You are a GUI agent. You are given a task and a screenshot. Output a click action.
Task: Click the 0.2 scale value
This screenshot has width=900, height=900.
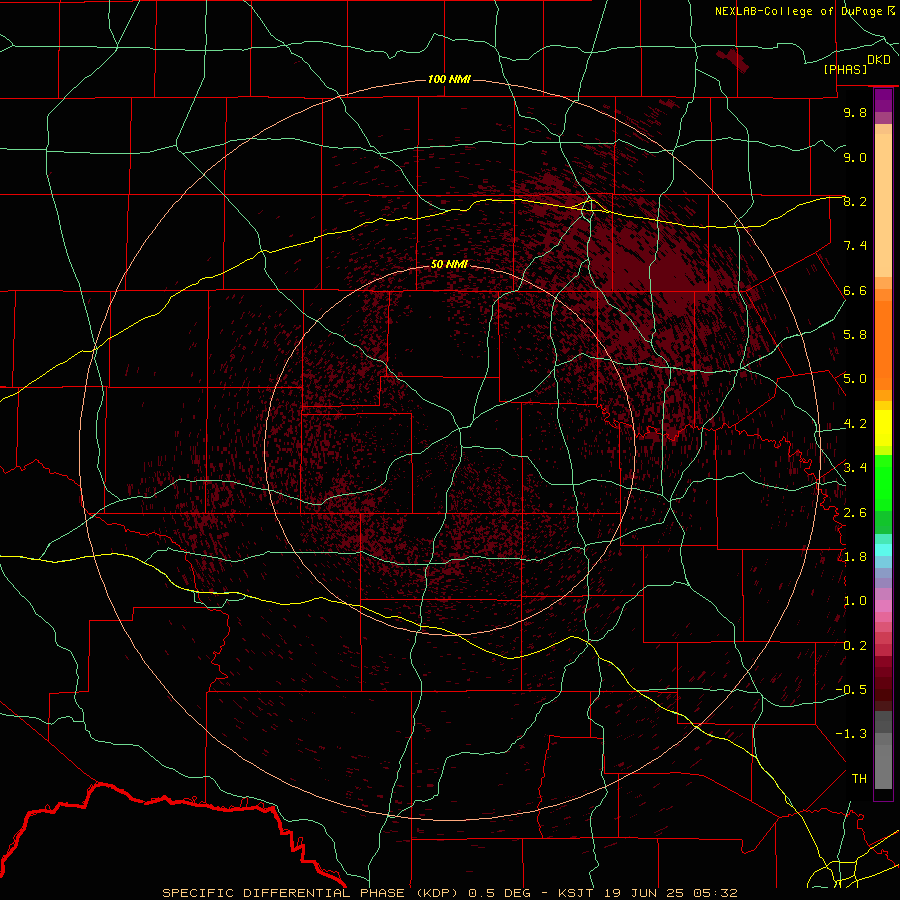tap(855, 646)
